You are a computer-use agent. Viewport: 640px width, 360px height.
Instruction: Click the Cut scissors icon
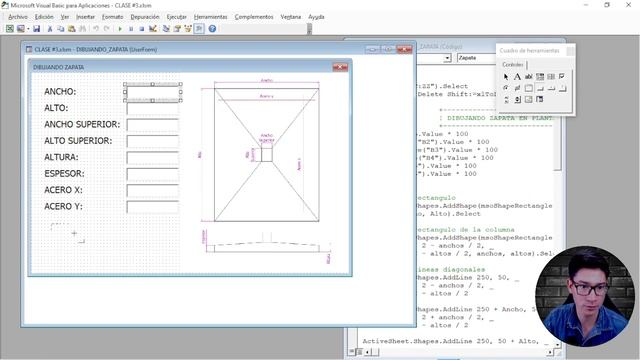50,29
